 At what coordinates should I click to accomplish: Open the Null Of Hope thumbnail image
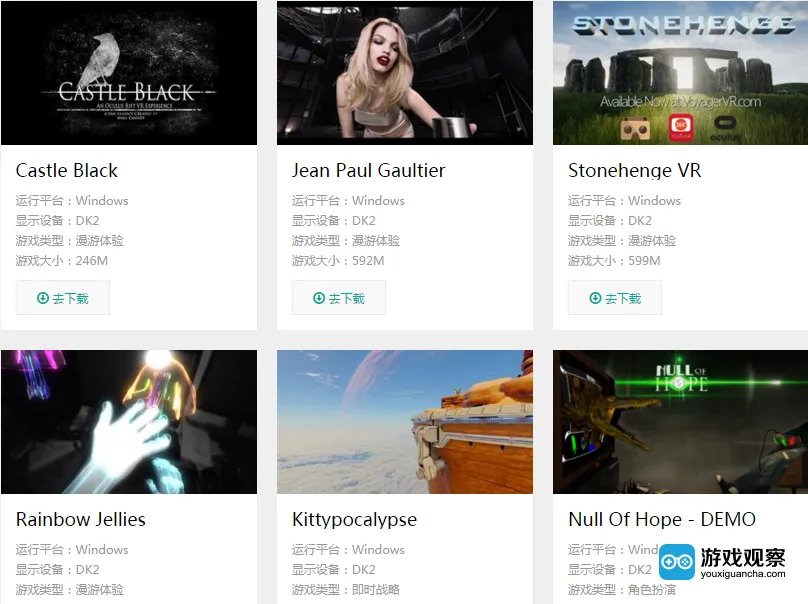[681, 422]
